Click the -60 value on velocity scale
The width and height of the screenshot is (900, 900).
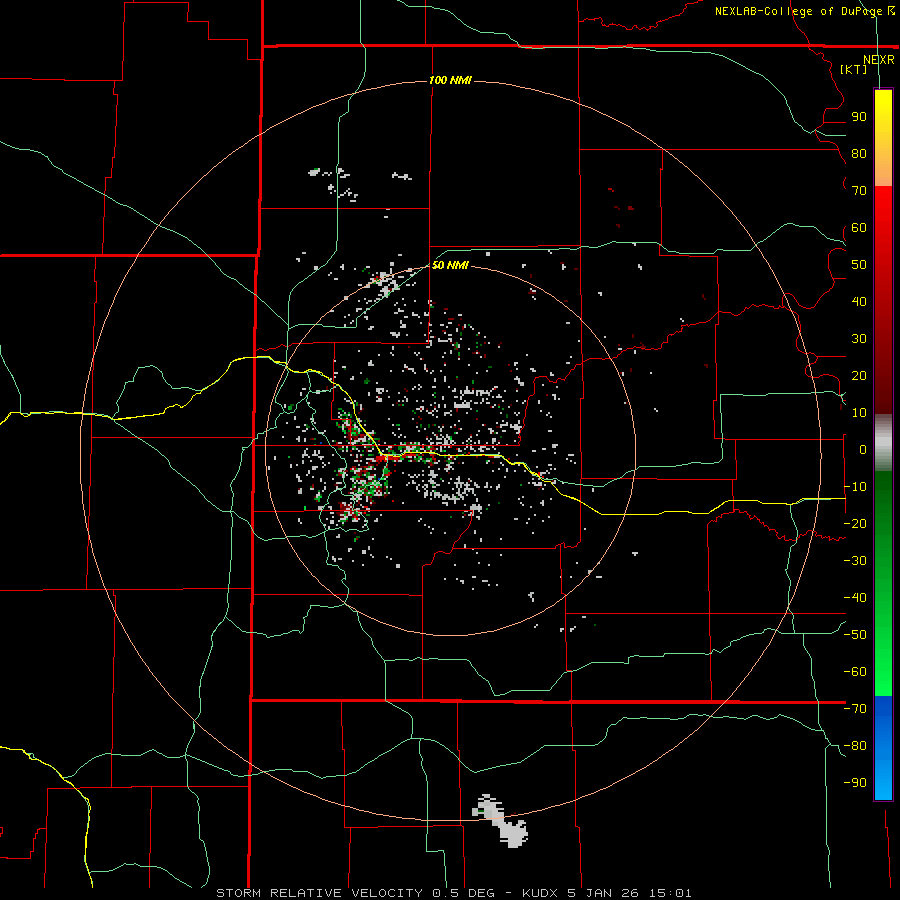click(x=855, y=672)
